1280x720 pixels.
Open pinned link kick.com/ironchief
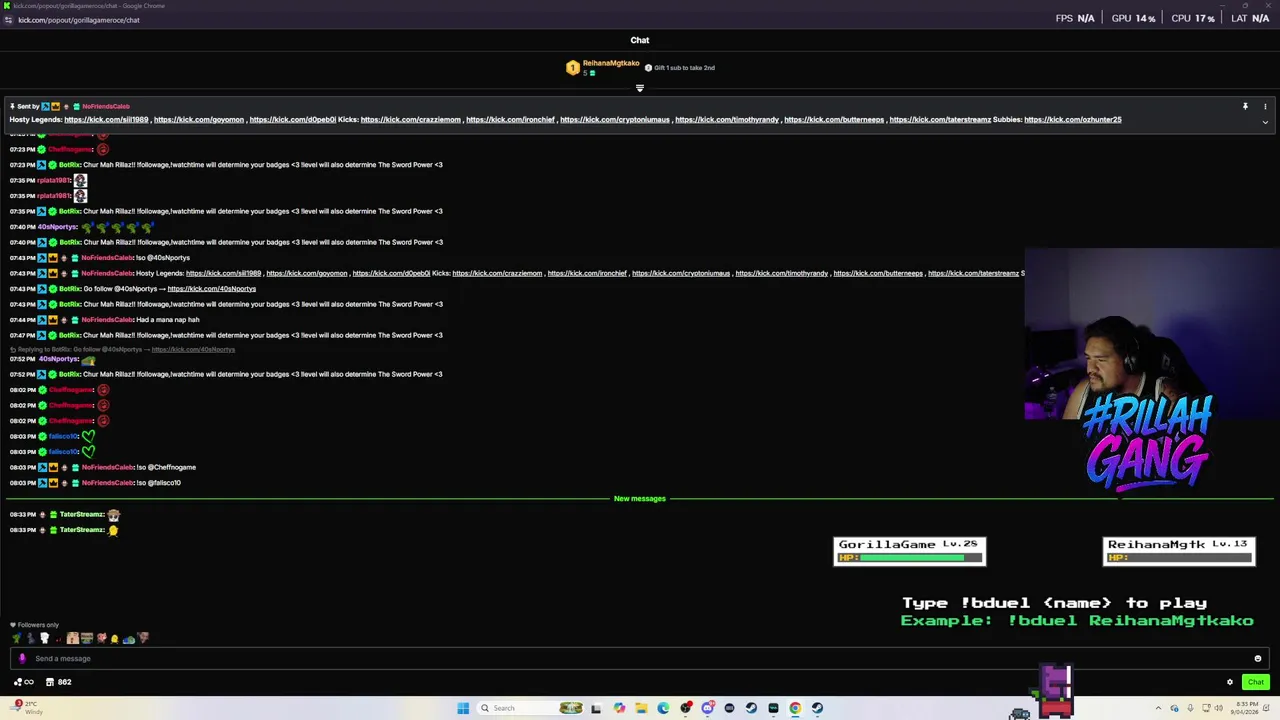point(510,120)
